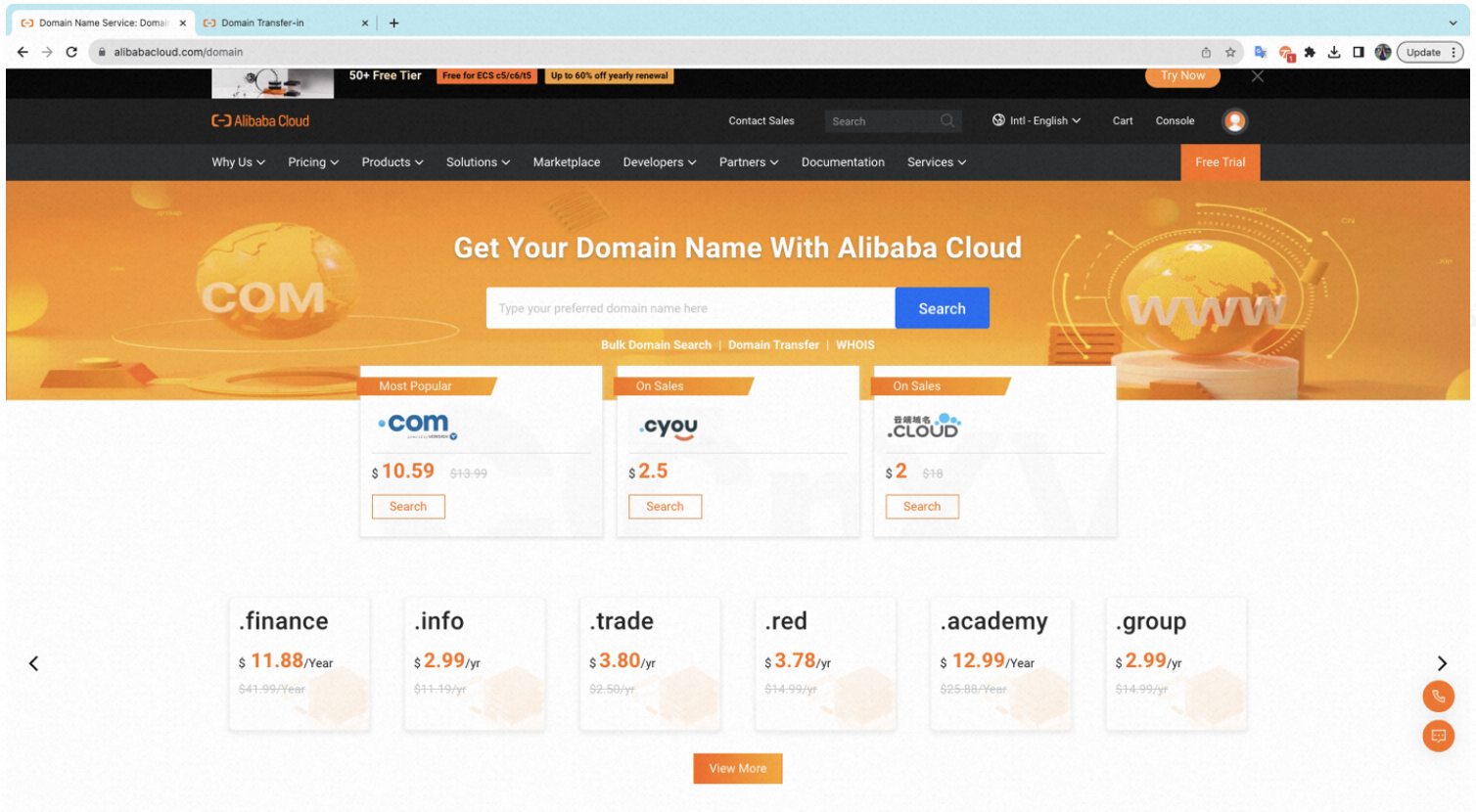Viewport: 1476px width, 812px height.
Task: Open the Google Translate extension
Action: click(x=1261, y=52)
